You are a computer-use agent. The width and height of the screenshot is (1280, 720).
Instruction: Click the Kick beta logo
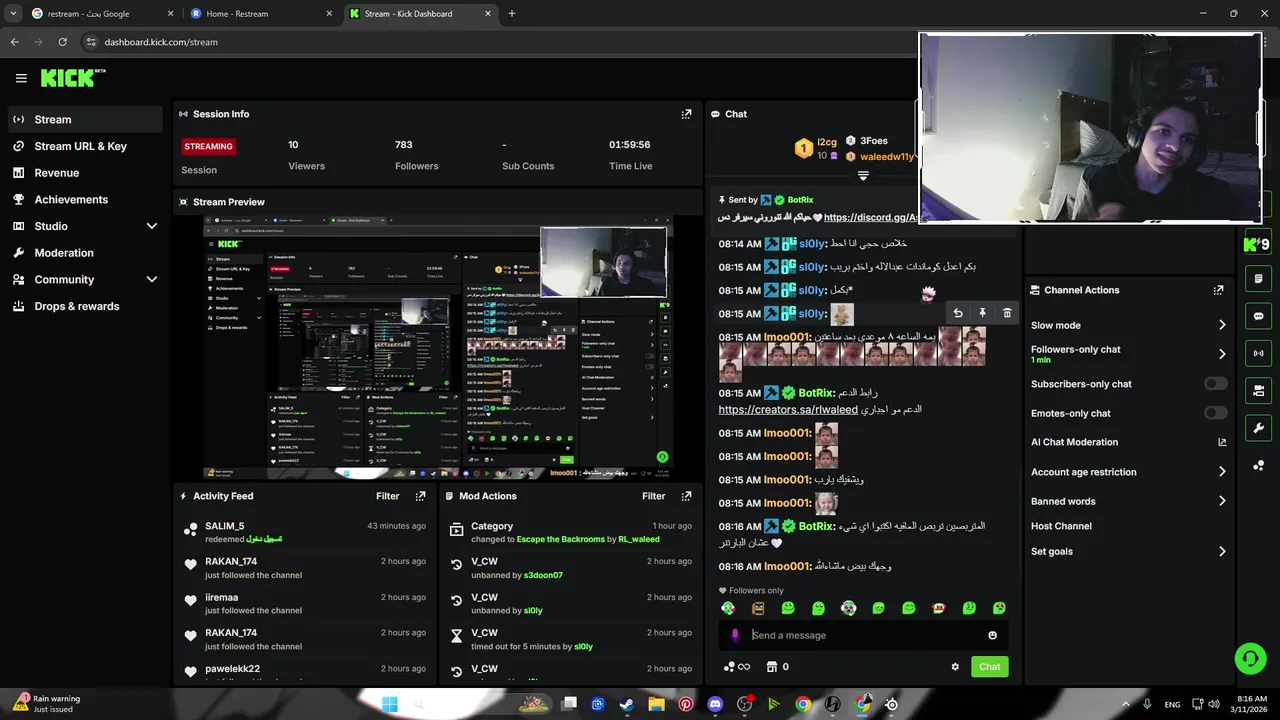click(x=73, y=78)
